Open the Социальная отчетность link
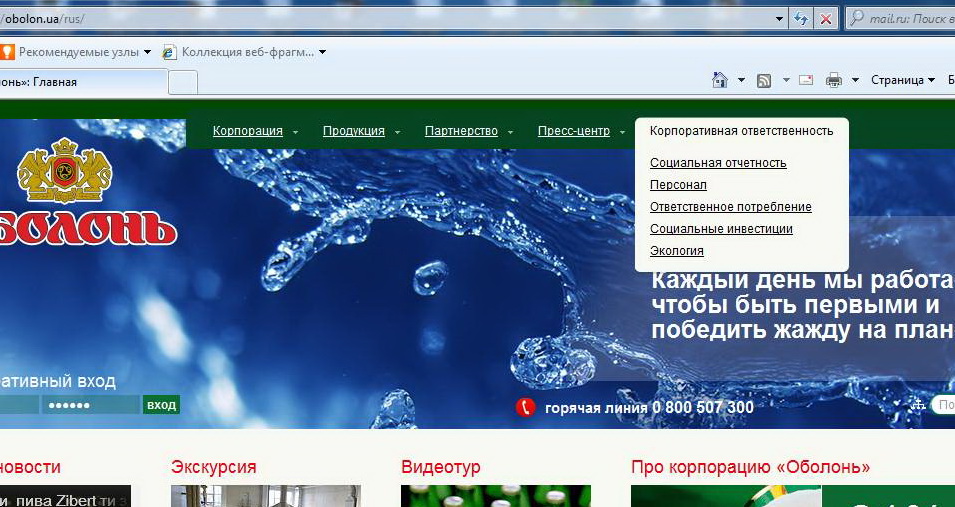 coord(718,163)
